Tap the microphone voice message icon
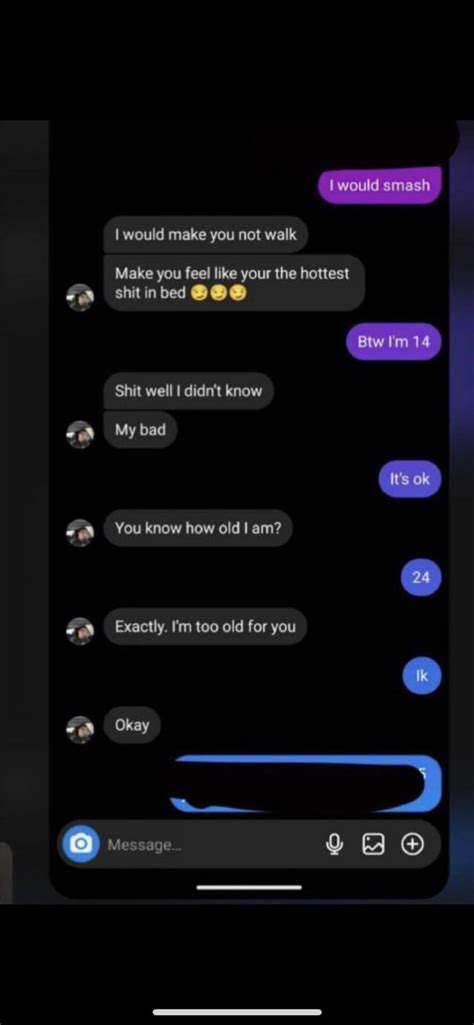This screenshot has width=474, height=1025. (334, 845)
